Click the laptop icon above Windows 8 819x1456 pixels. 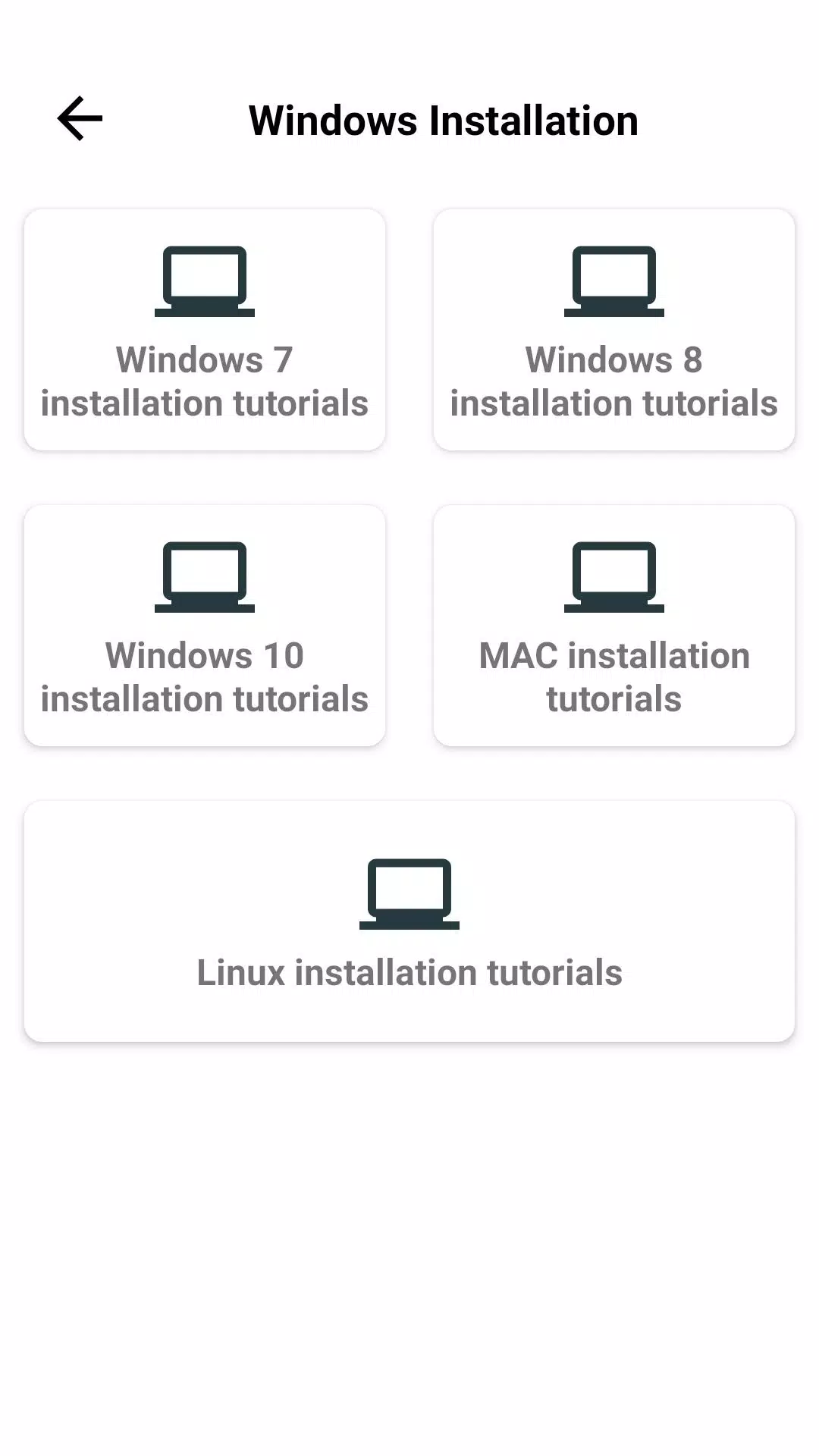614,281
